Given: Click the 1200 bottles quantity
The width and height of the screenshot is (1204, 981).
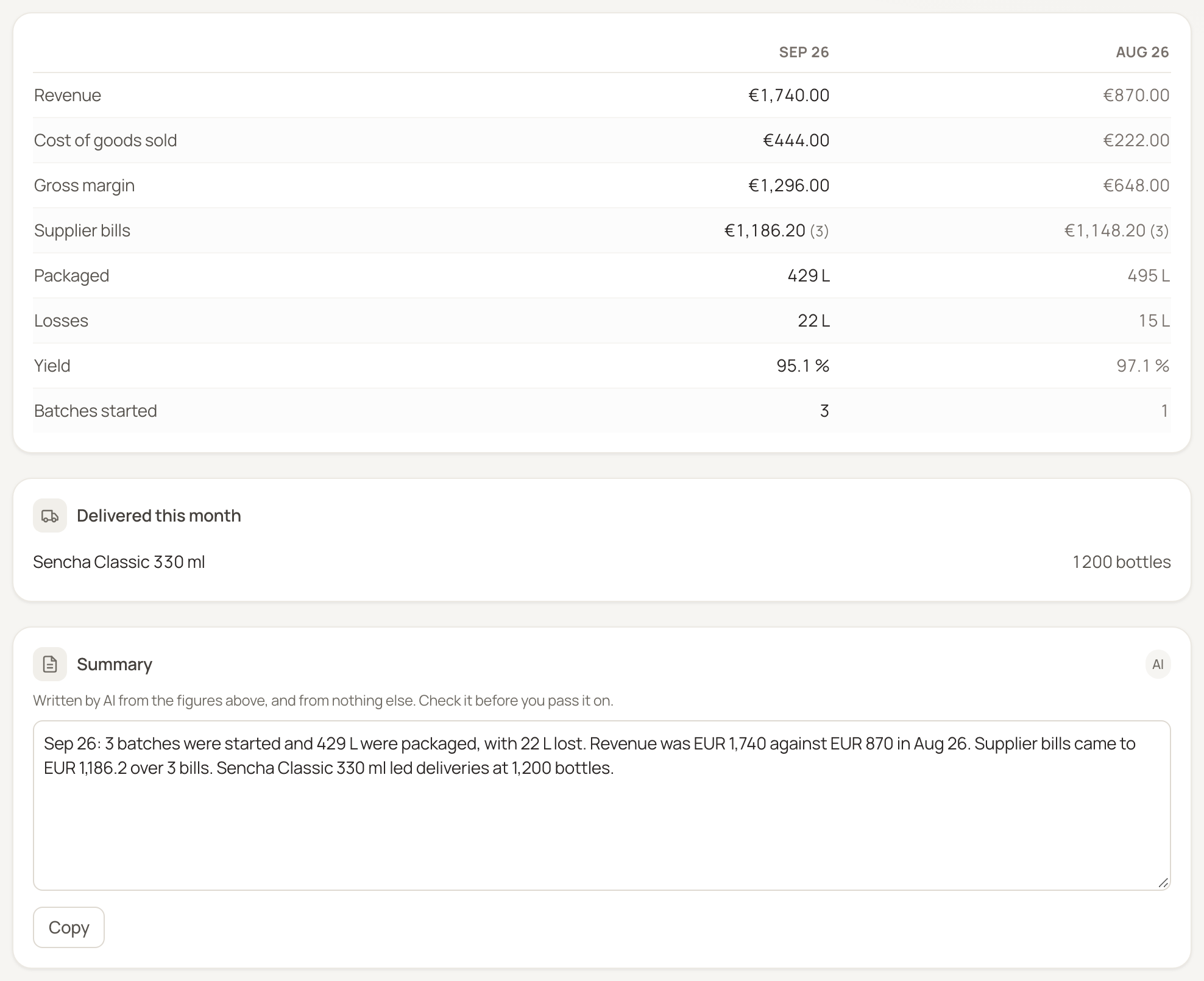Looking at the screenshot, I should [x=1122, y=562].
